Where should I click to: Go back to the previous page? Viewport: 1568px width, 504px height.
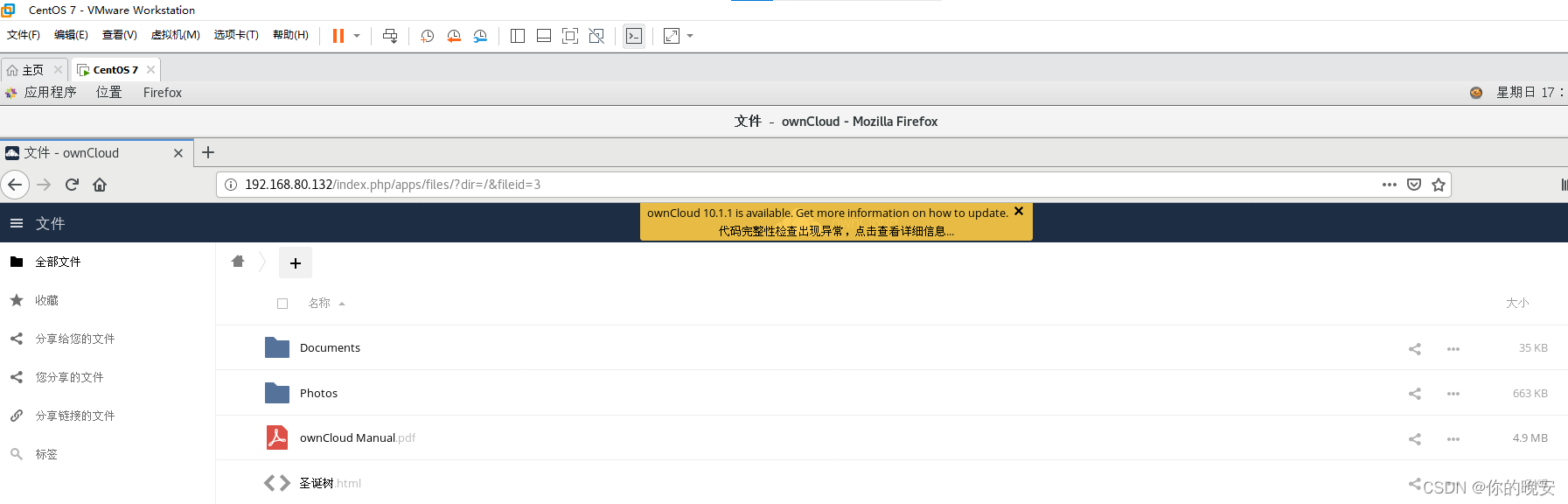15,185
